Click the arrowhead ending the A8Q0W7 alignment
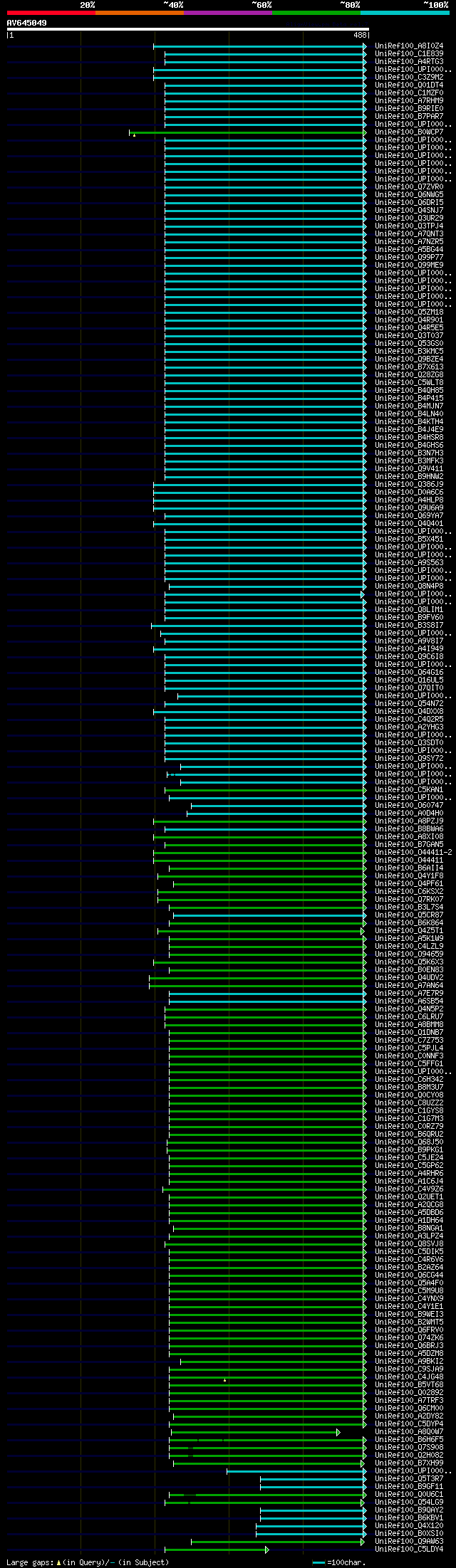Image resolution: width=456 pixels, height=1568 pixels. pos(338,1431)
